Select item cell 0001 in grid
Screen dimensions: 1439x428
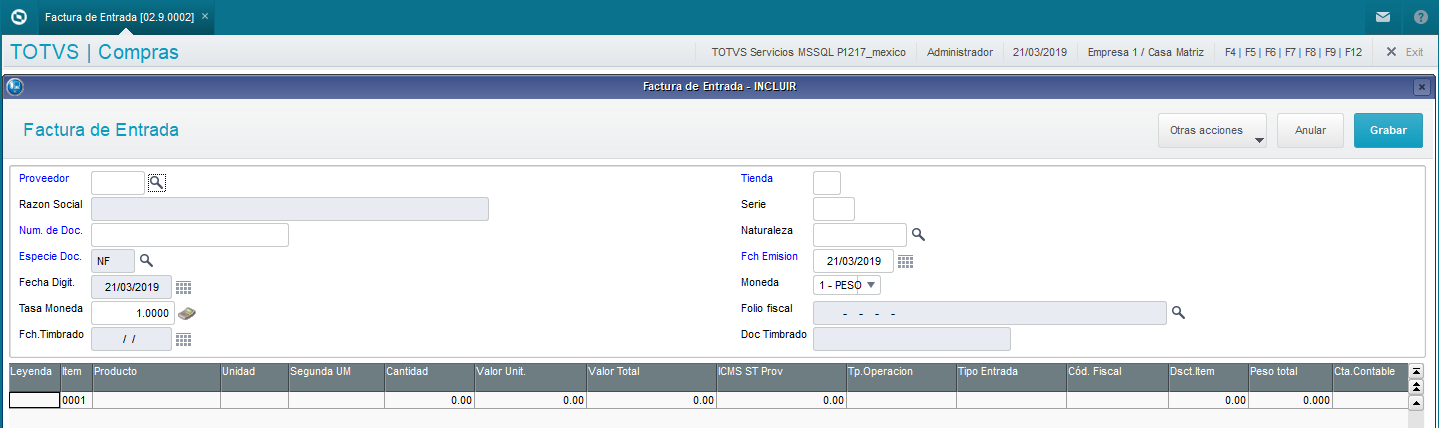click(75, 400)
